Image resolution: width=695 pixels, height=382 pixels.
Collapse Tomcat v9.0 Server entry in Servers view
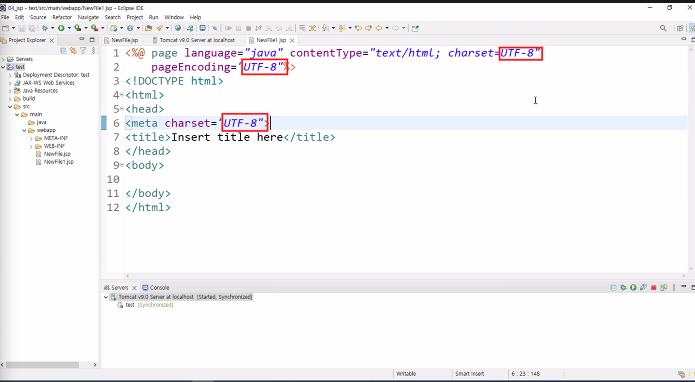click(x=106, y=297)
